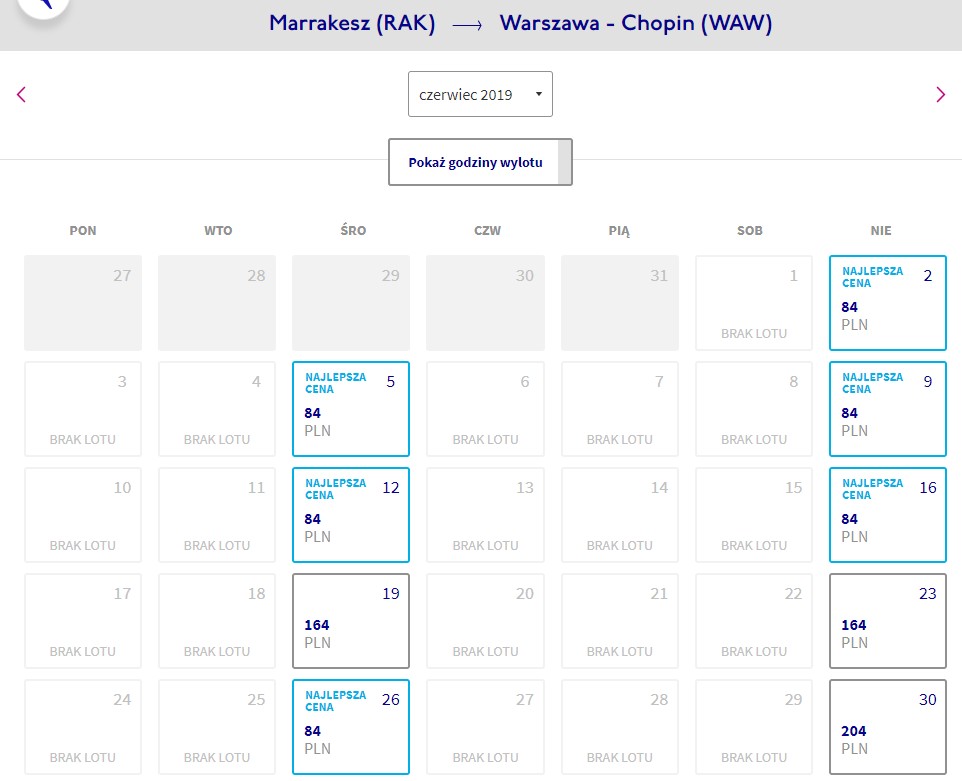962x781 pixels.
Task: Go to previous month with left arrow
Action: click(21, 94)
